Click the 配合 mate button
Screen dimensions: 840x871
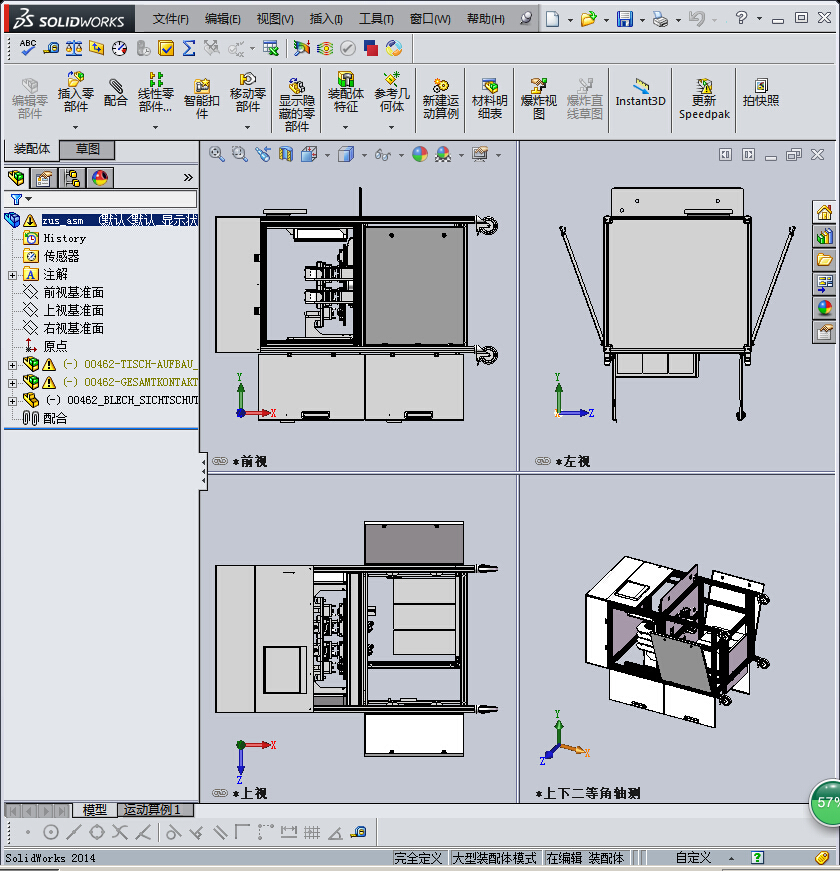tap(116, 93)
